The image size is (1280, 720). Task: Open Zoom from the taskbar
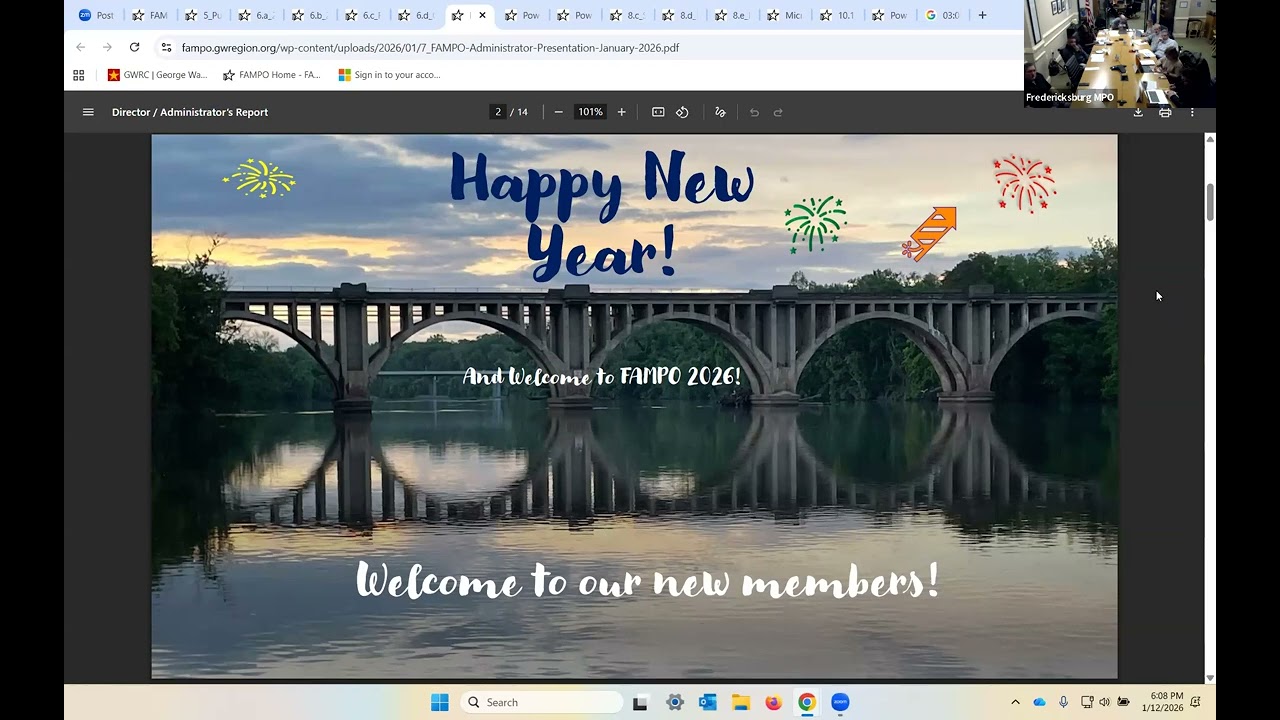tap(840, 702)
